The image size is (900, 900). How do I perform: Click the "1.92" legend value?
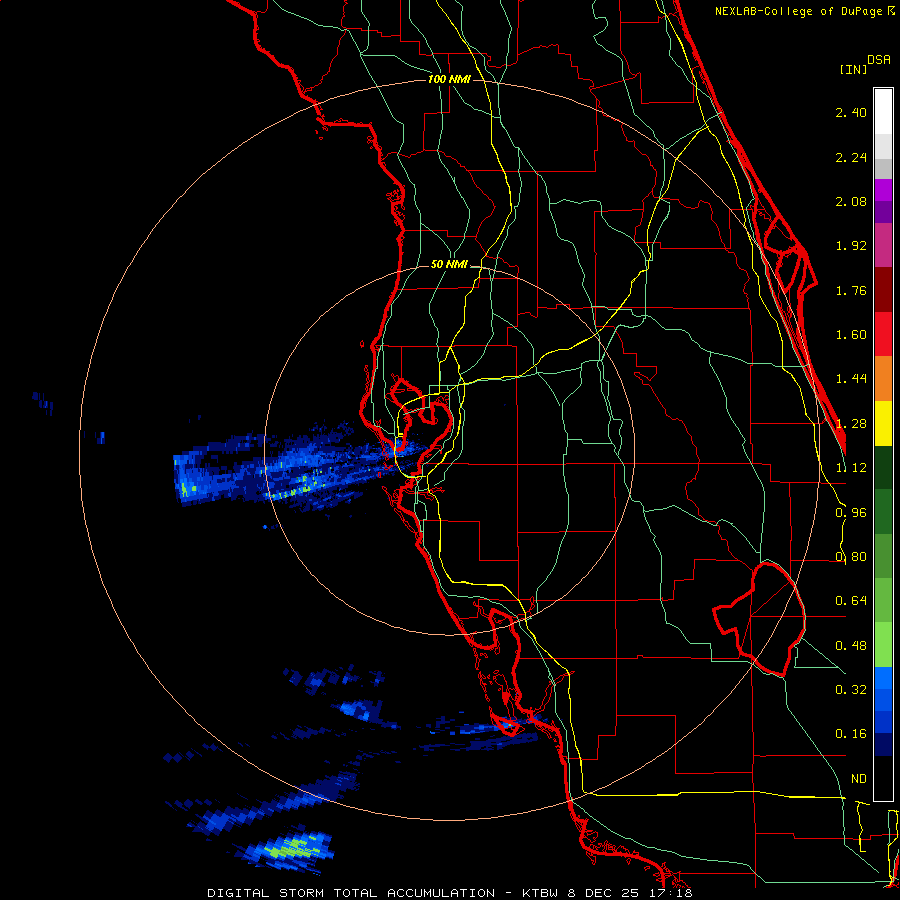pos(851,246)
